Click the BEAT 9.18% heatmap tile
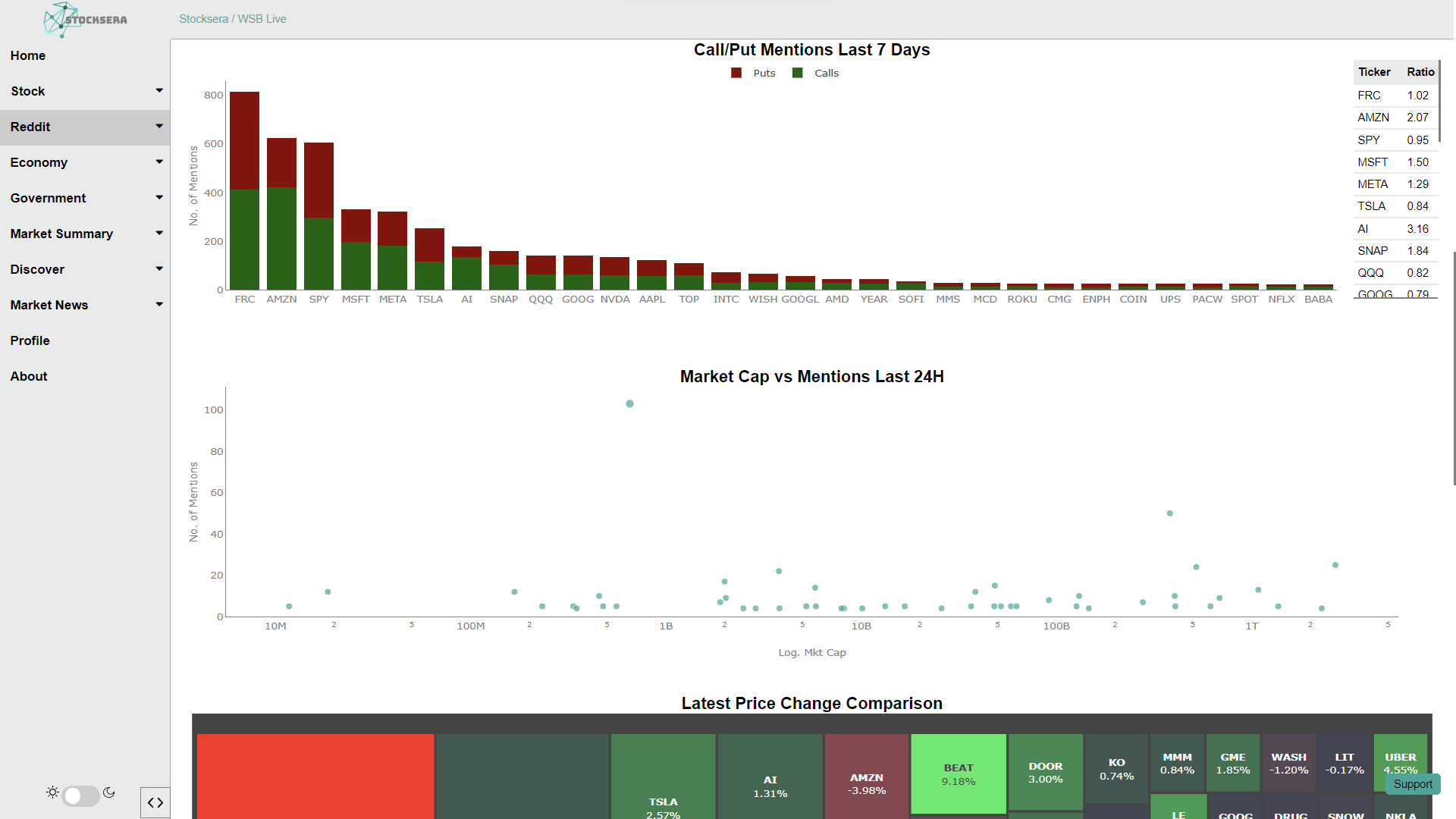This screenshot has height=819, width=1456. point(959,774)
